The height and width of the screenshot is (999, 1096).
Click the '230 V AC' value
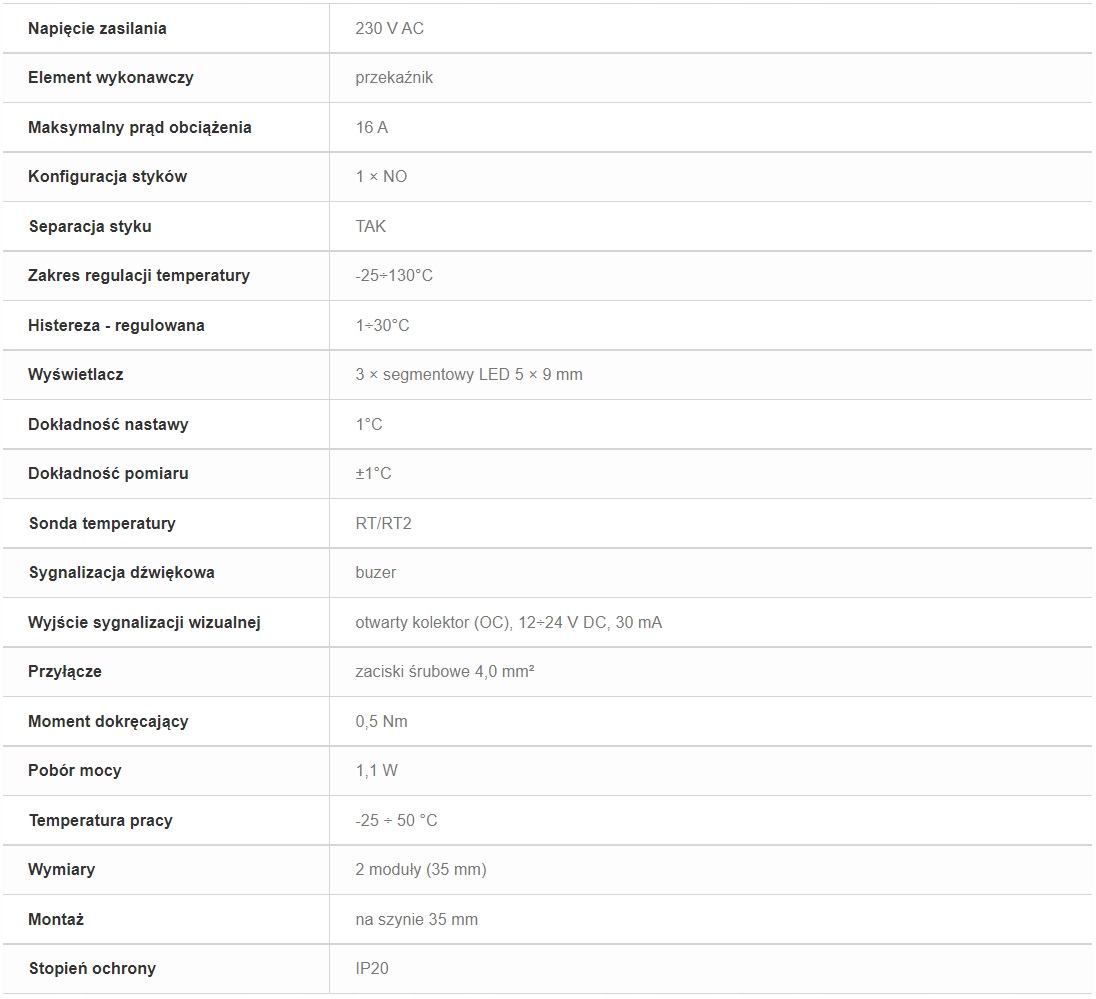(x=389, y=28)
